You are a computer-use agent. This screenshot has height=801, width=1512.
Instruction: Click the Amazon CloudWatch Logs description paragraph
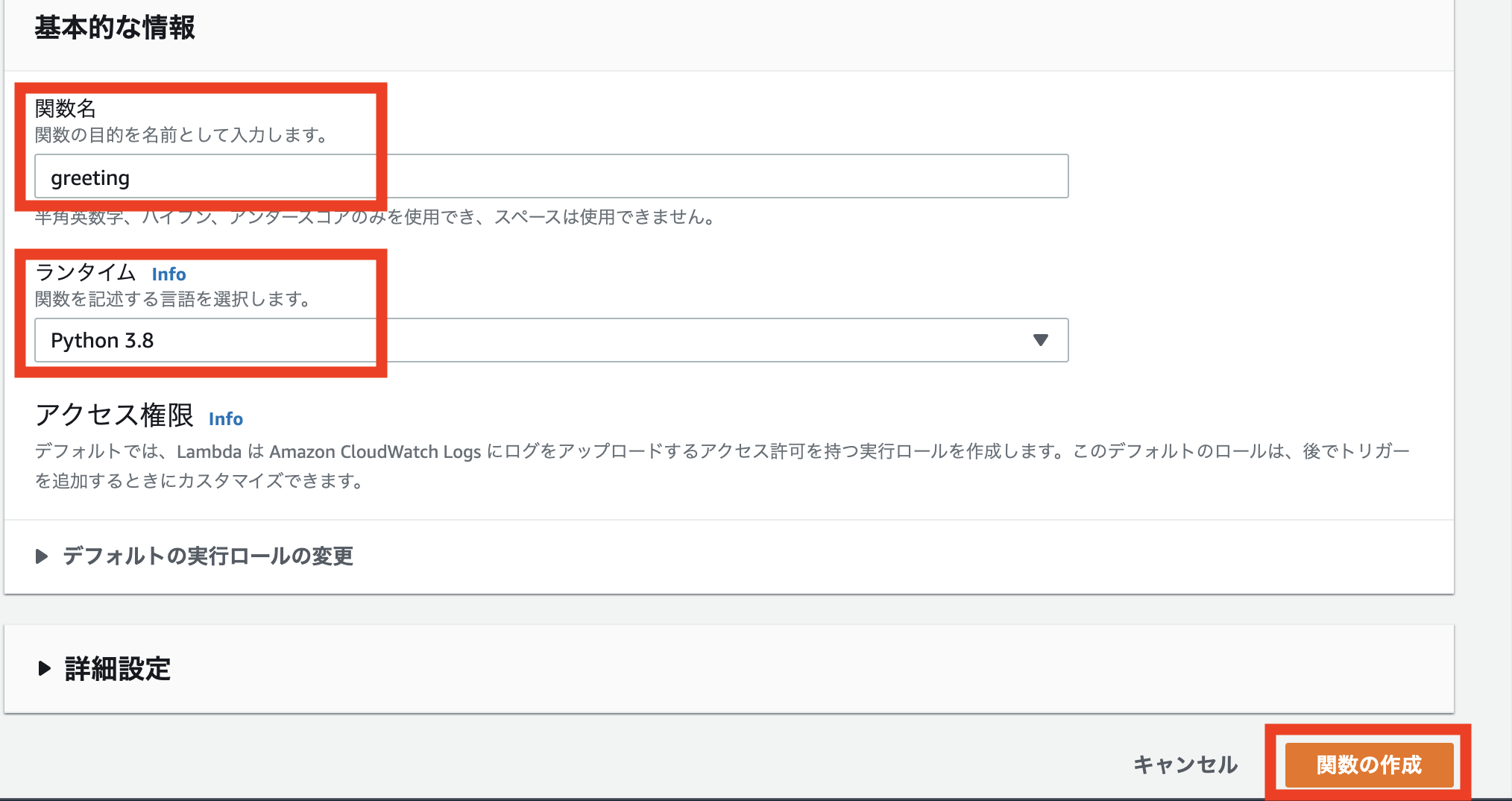coord(722,466)
